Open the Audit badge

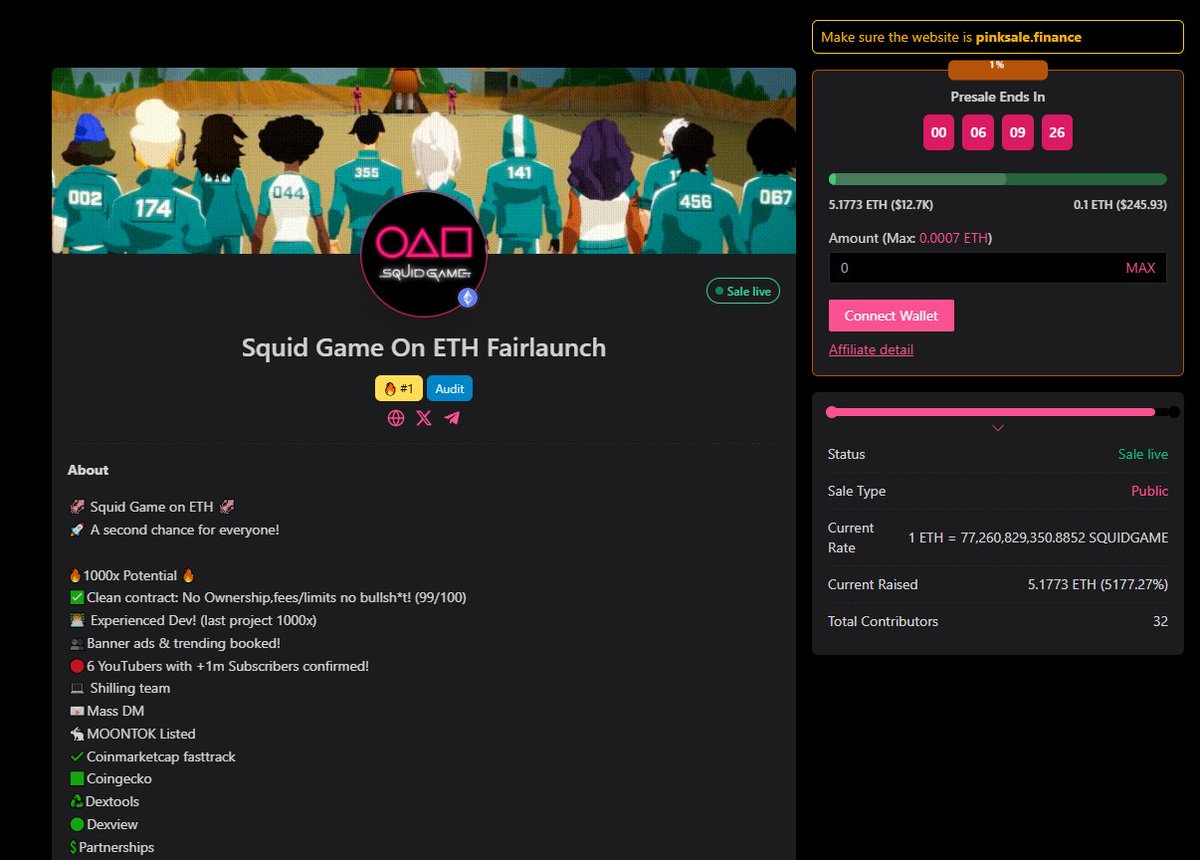pos(450,389)
